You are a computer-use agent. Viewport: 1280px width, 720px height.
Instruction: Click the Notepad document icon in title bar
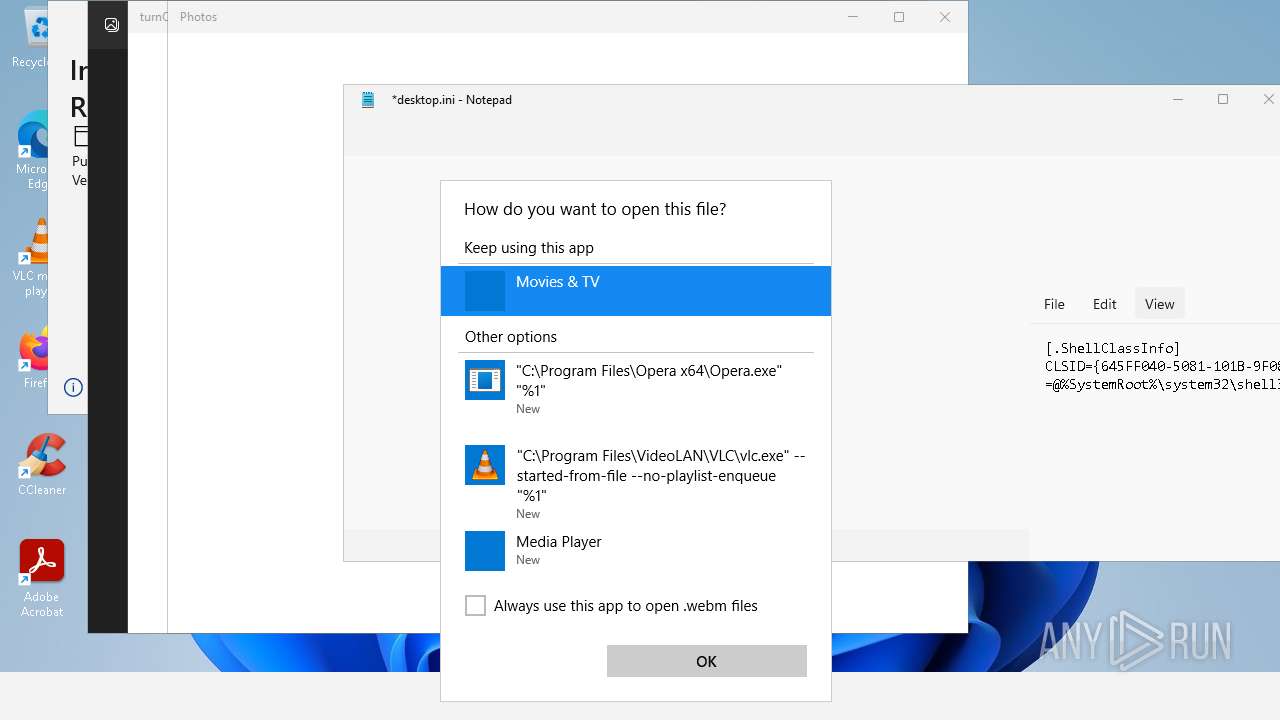point(368,100)
